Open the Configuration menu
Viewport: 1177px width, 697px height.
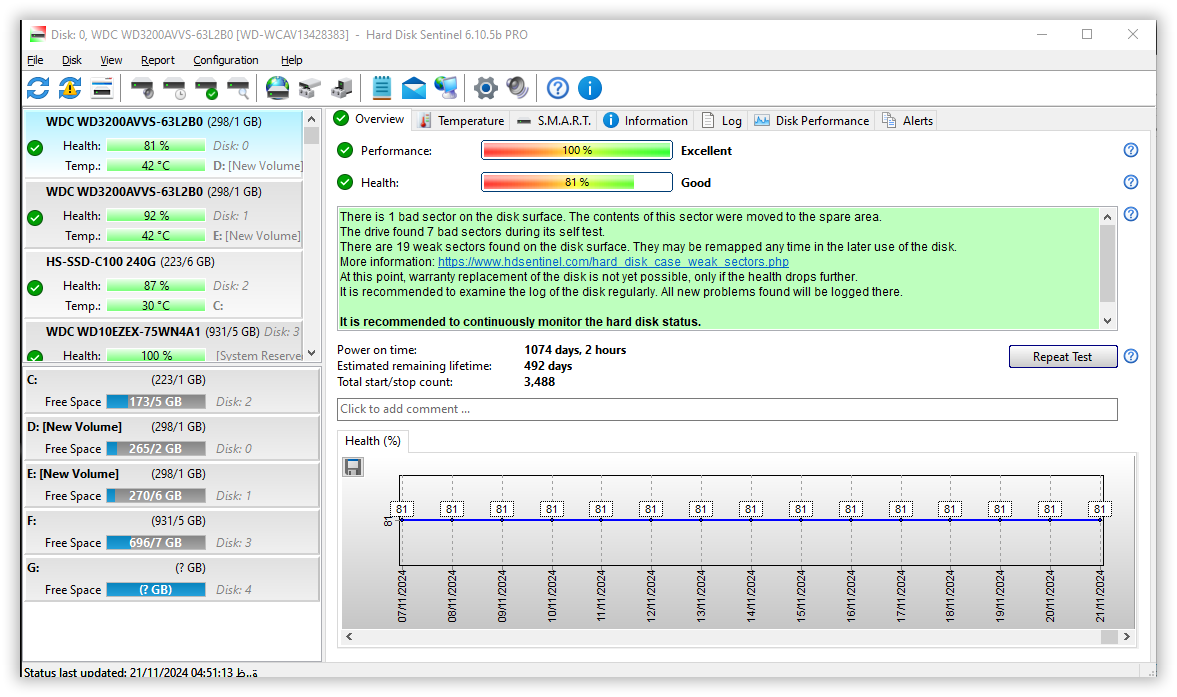[x=225, y=60]
